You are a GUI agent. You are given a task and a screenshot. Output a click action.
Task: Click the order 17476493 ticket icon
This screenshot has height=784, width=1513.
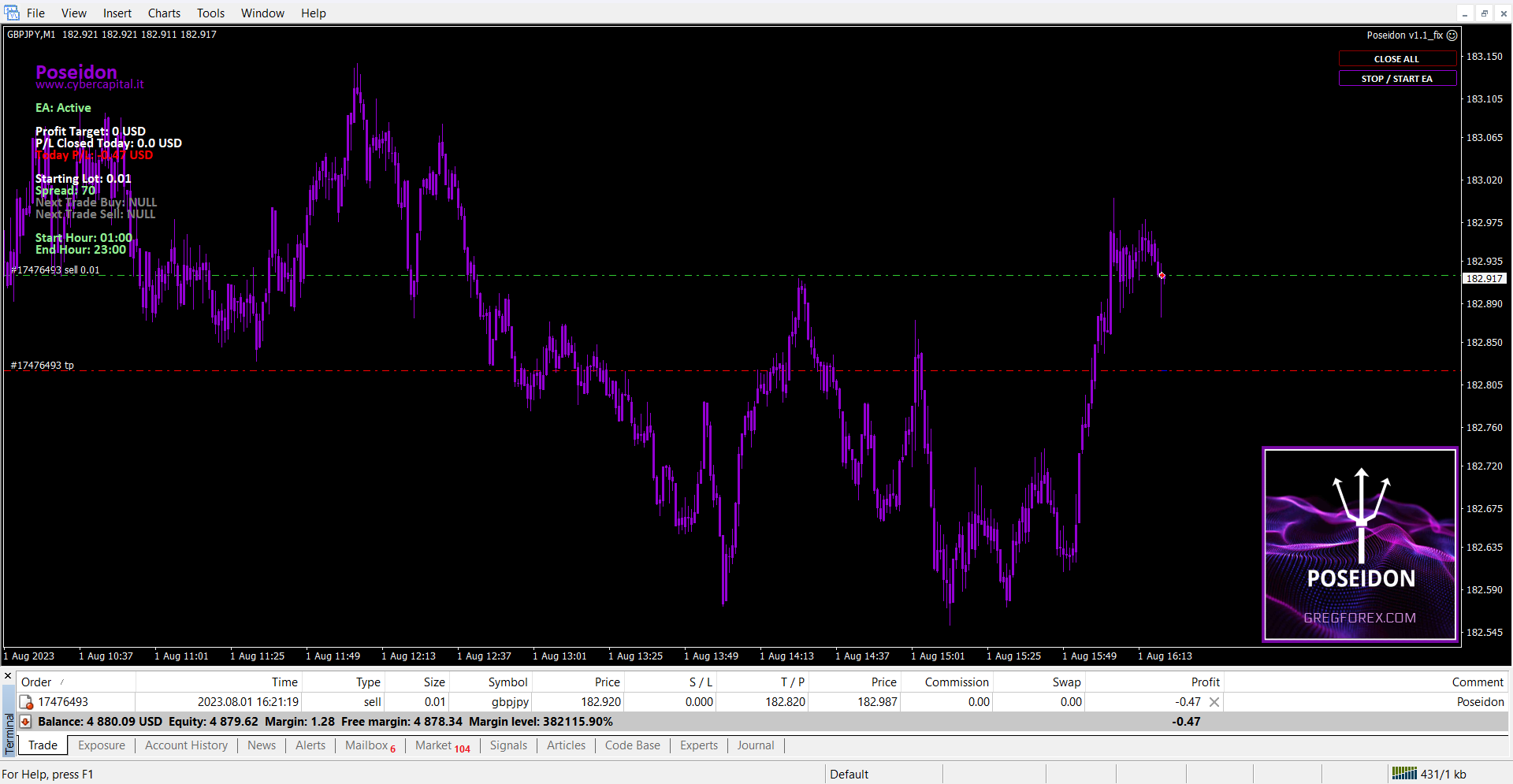pyautogui.click(x=26, y=702)
